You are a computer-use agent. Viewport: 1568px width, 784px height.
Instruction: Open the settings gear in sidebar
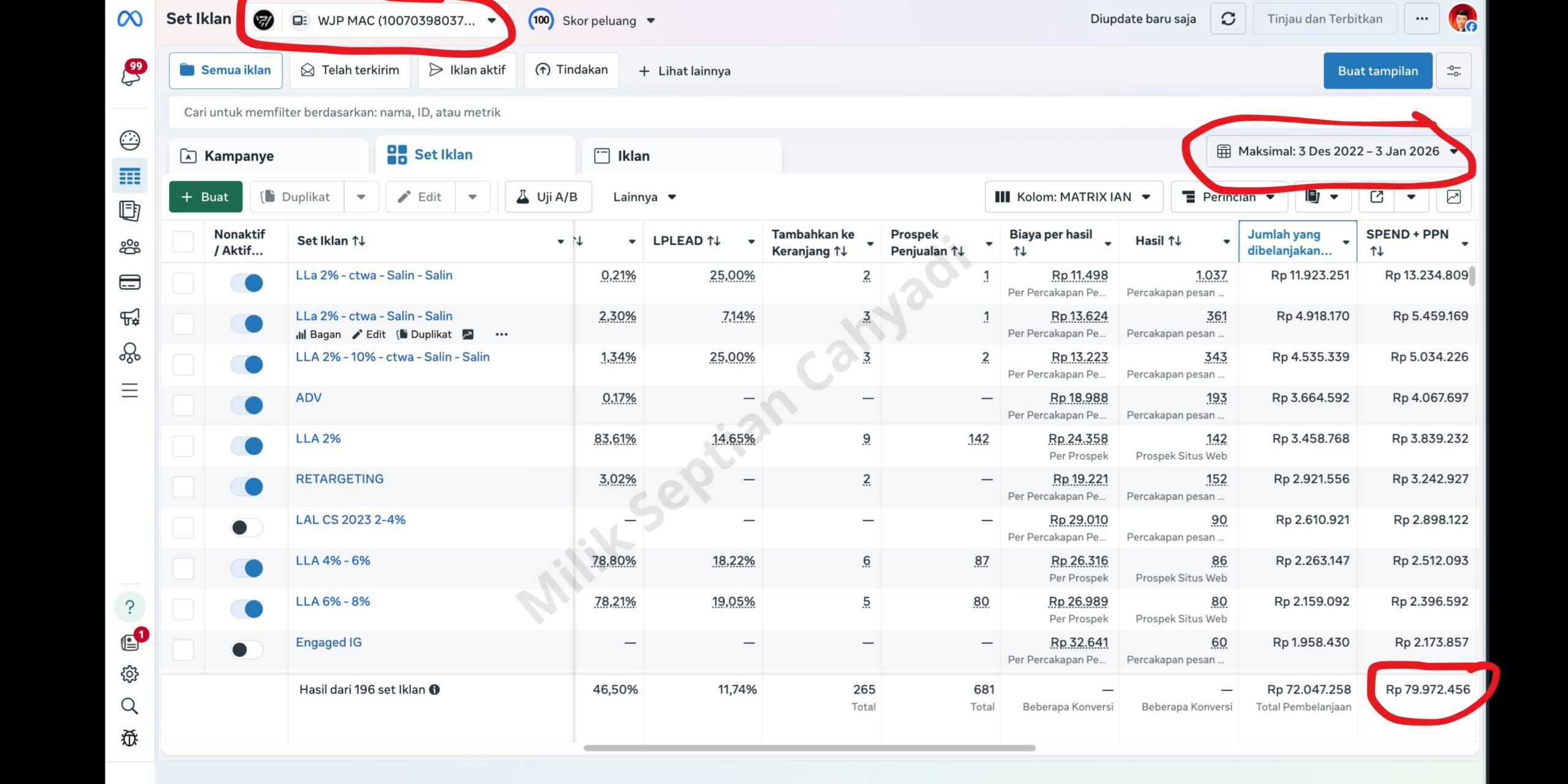click(130, 674)
